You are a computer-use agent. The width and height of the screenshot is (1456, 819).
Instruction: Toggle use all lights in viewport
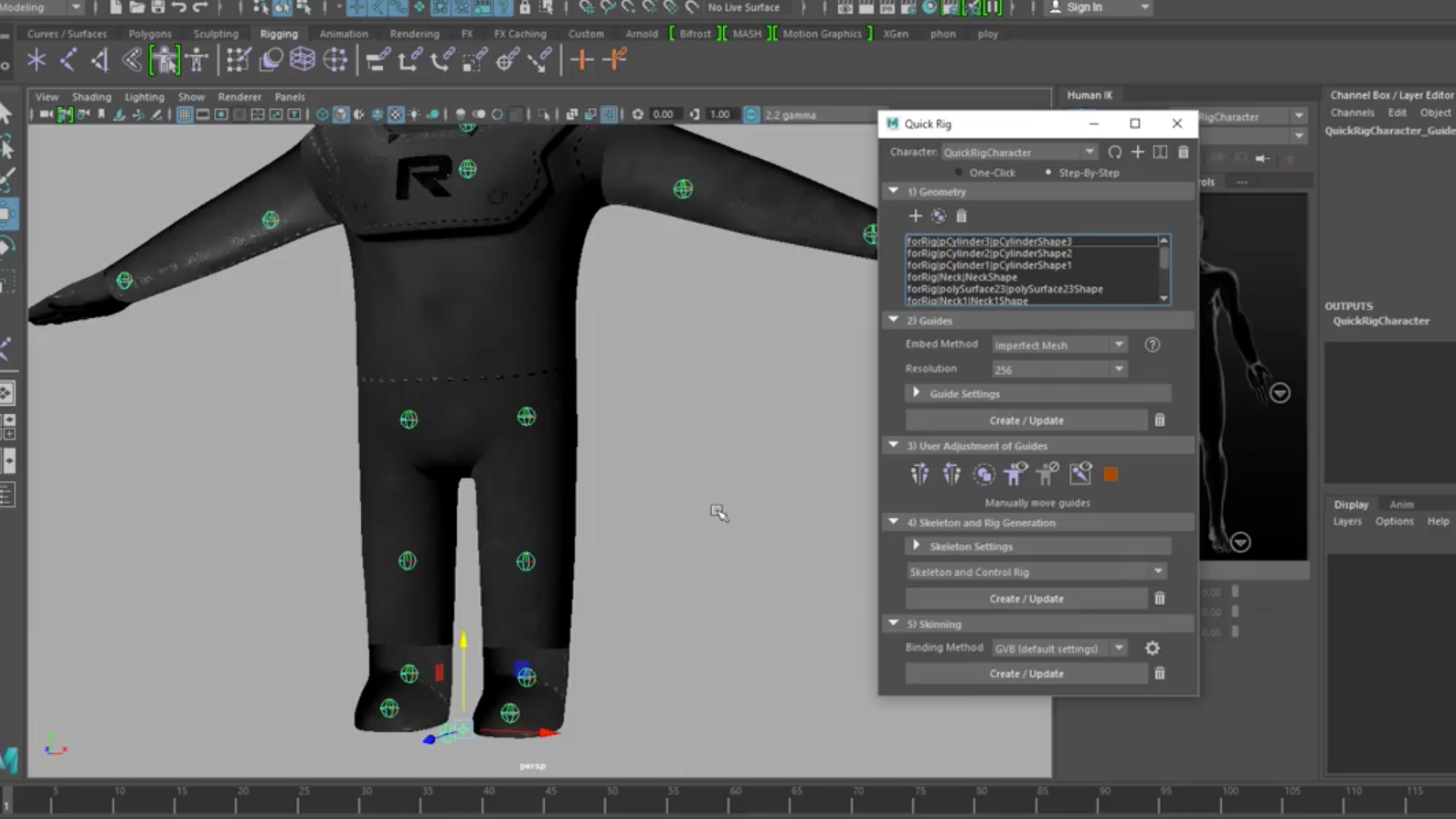tap(414, 114)
